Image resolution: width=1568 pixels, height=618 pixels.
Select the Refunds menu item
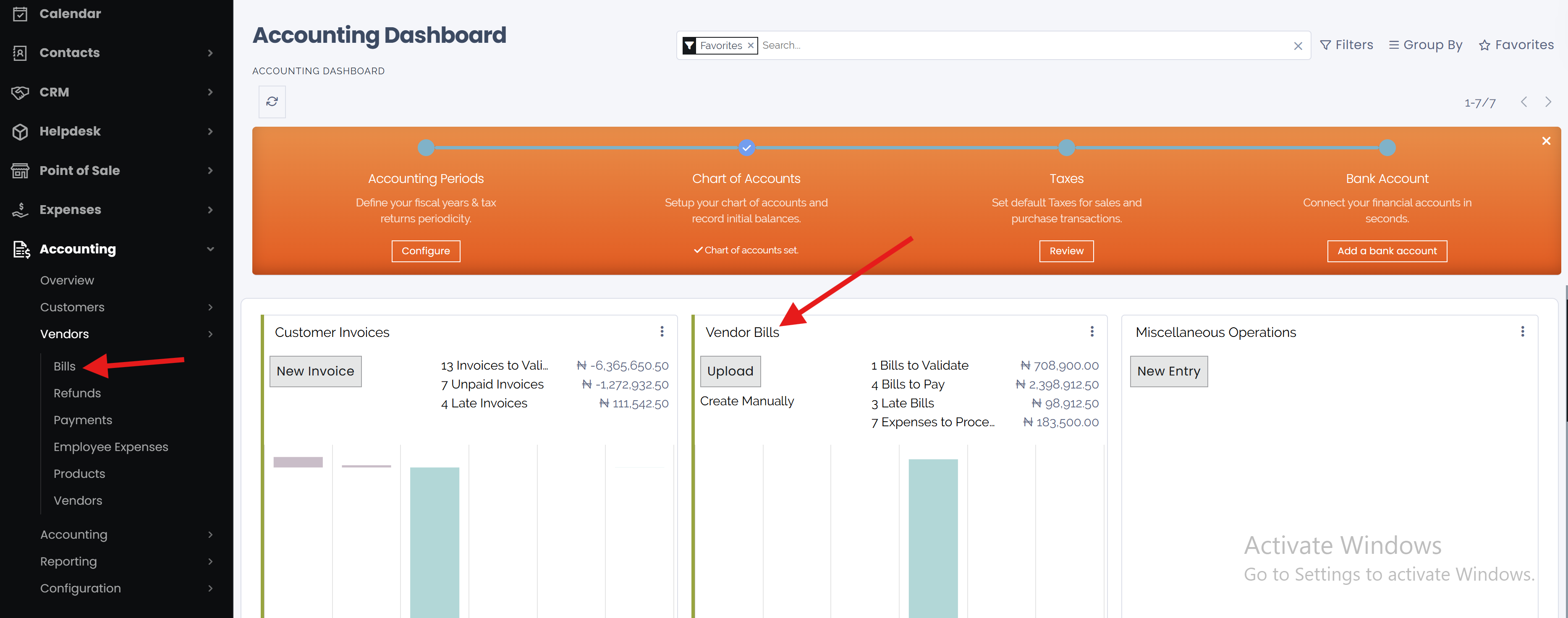[x=77, y=393]
